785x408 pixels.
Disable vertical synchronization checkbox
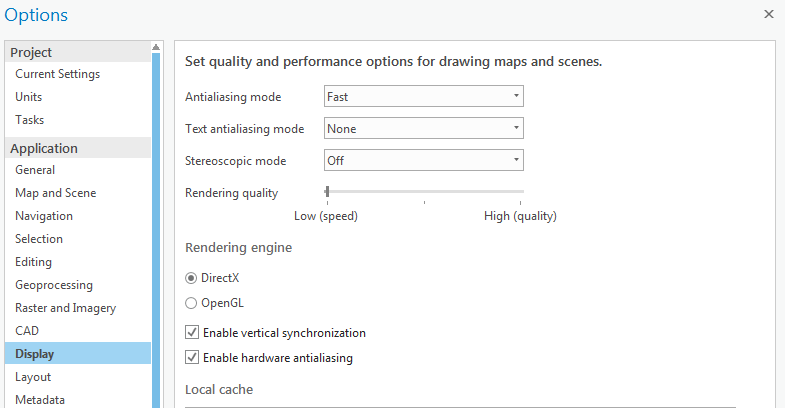pos(192,332)
